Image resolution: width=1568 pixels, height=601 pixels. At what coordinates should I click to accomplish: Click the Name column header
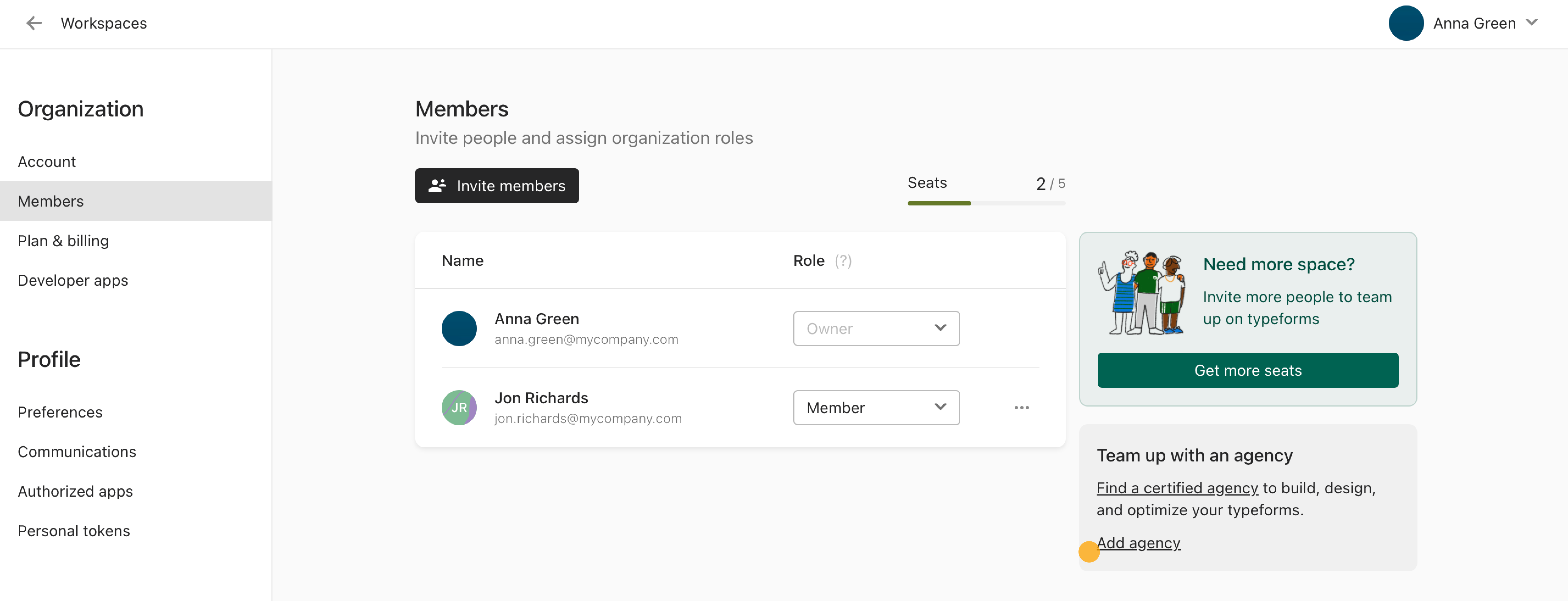tap(463, 261)
